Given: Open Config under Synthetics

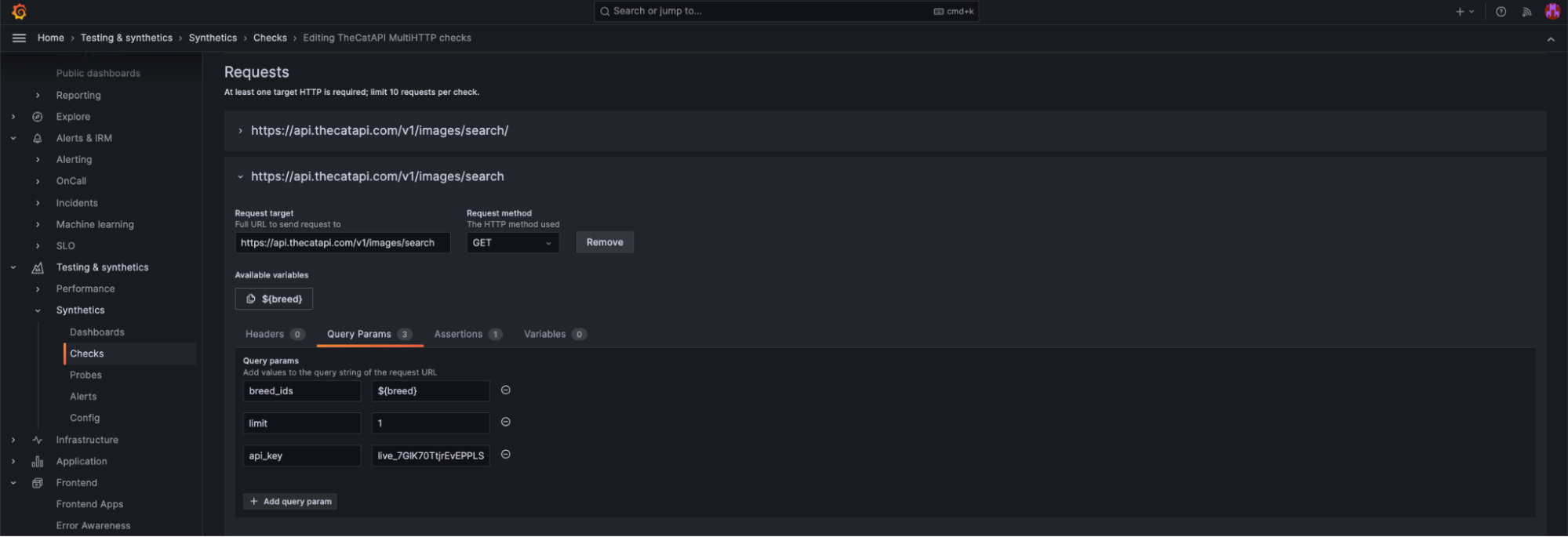Looking at the screenshot, I should click(x=85, y=418).
